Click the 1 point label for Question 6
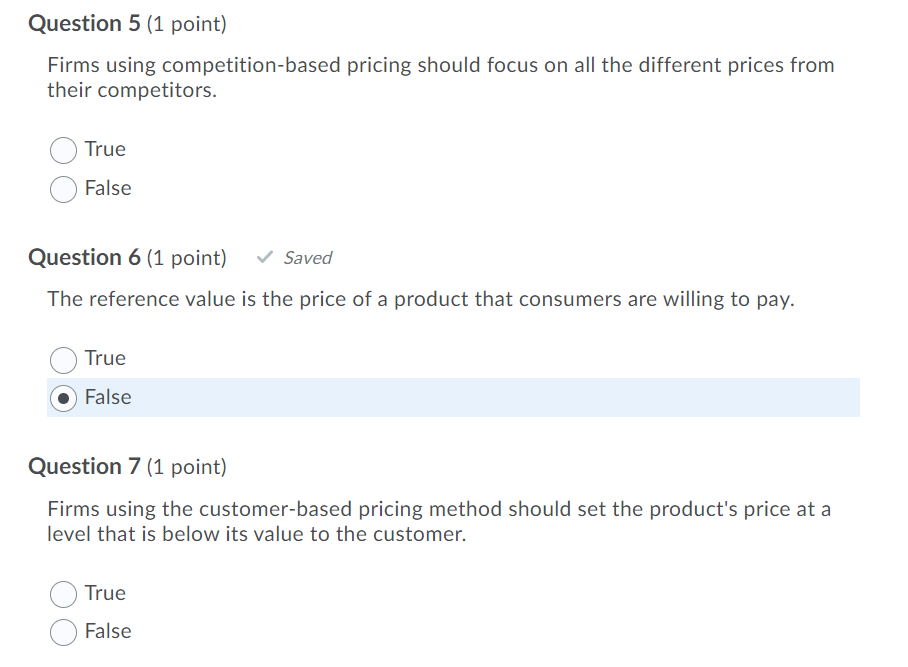 [185, 258]
